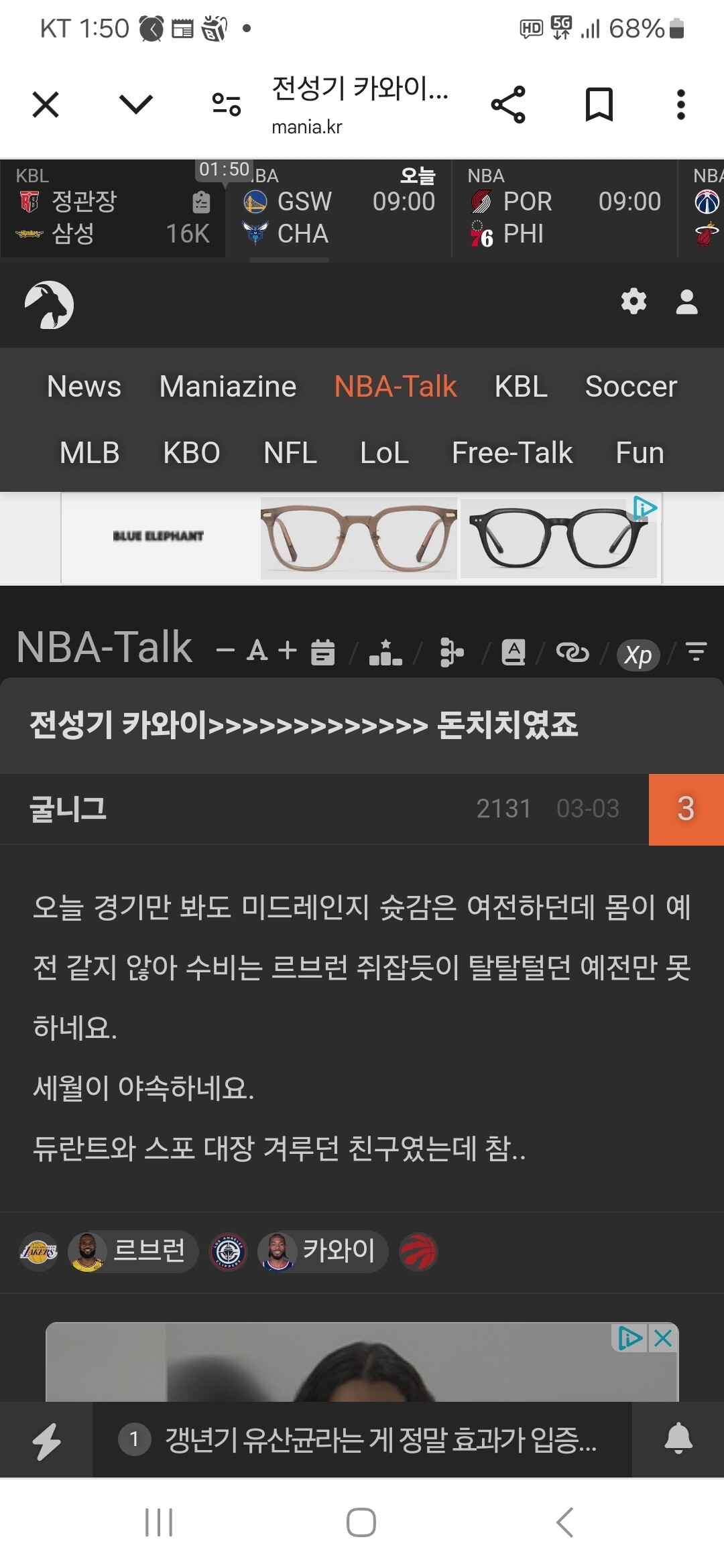Tap the Lakers team logo tag
Screen dimensions: 724x1568
pyautogui.click(x=39, y=1252)
